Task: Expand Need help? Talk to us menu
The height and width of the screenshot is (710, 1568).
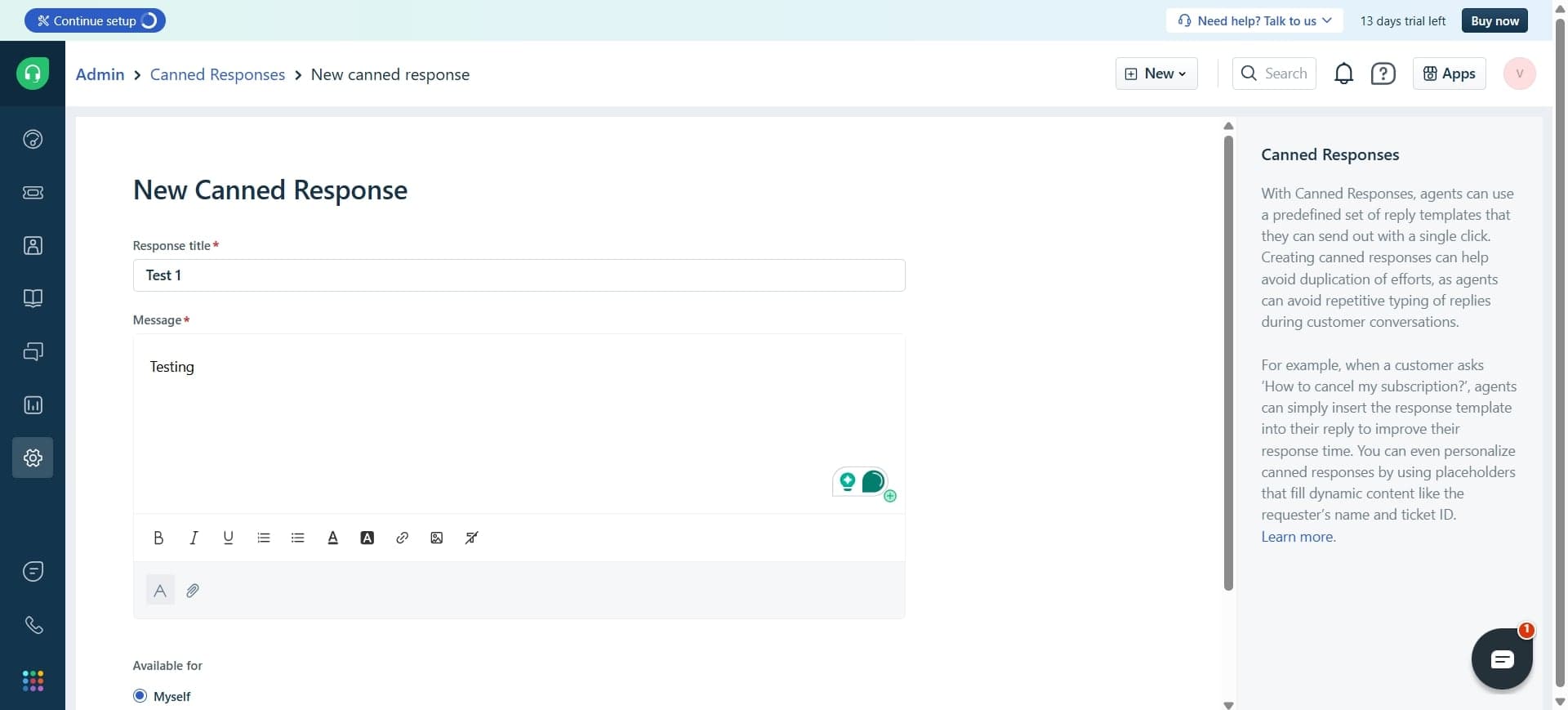Action: [1254, 20]
